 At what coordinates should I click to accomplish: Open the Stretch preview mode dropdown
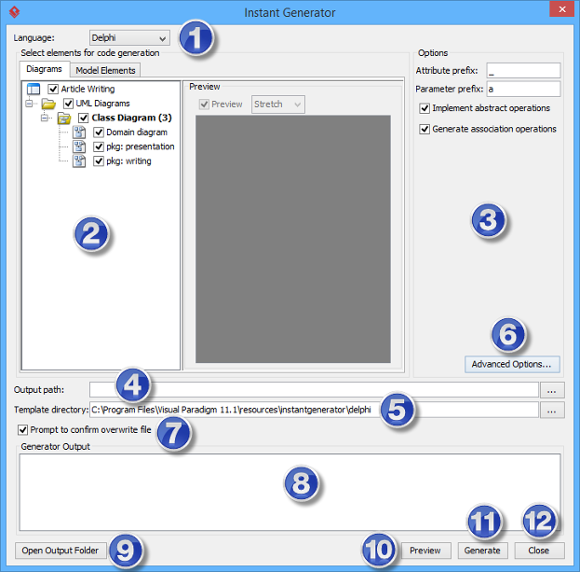coord(278,104)
